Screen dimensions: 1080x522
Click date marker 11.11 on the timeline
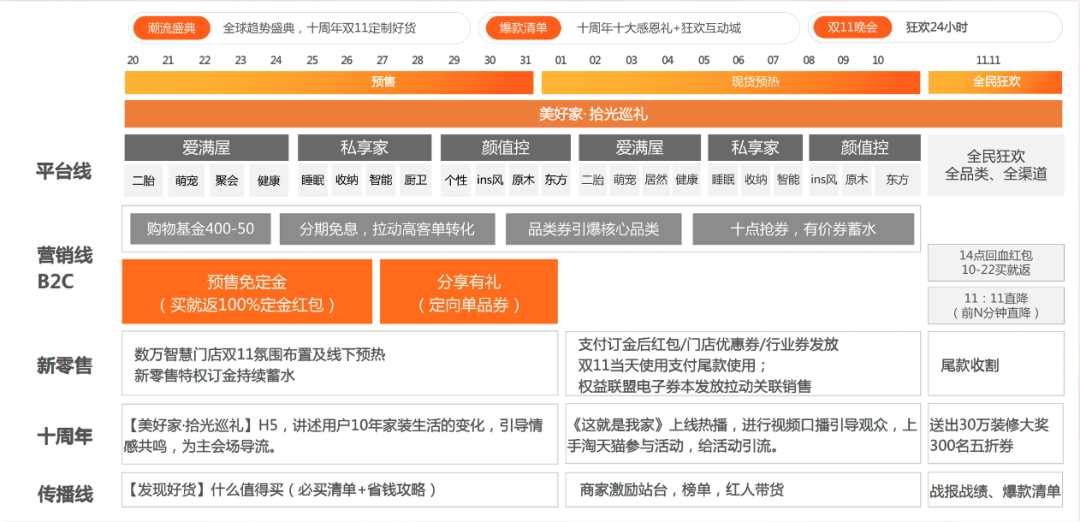coord(988,60)
